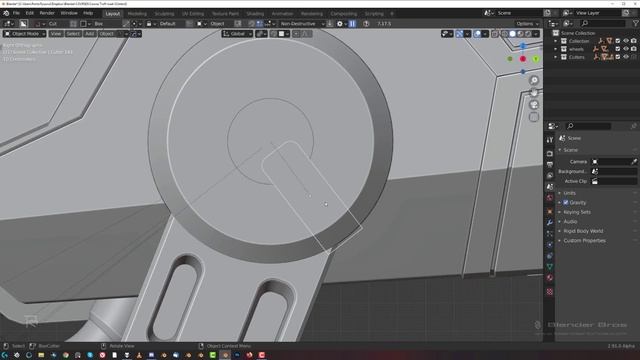Open the Tool properties tab

coord(550,140)
